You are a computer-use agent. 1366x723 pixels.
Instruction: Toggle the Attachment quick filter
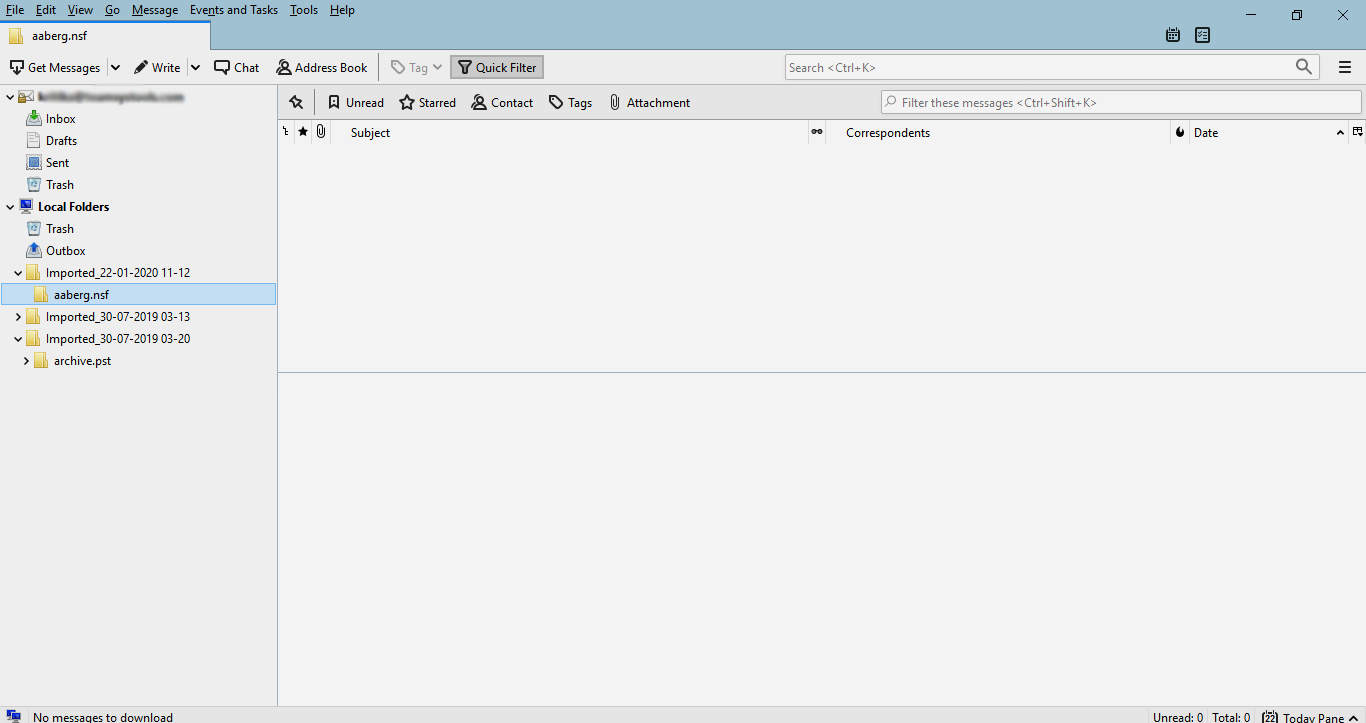(x=649, y=102)
